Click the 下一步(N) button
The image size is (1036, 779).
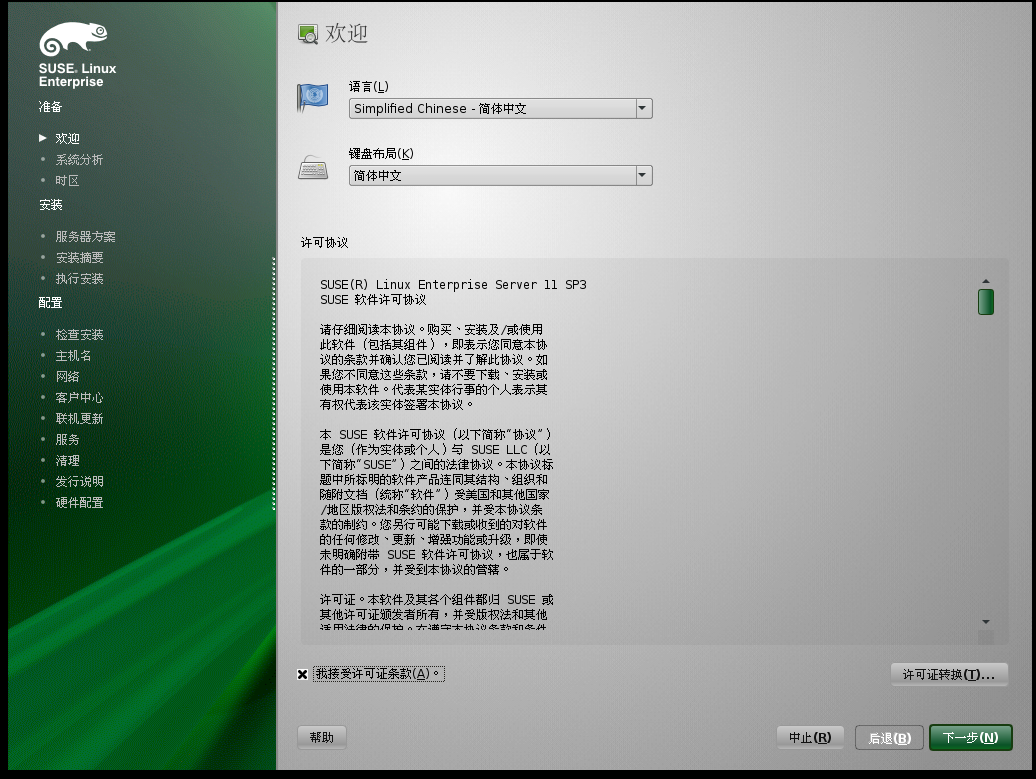click(x=969, y=737)
